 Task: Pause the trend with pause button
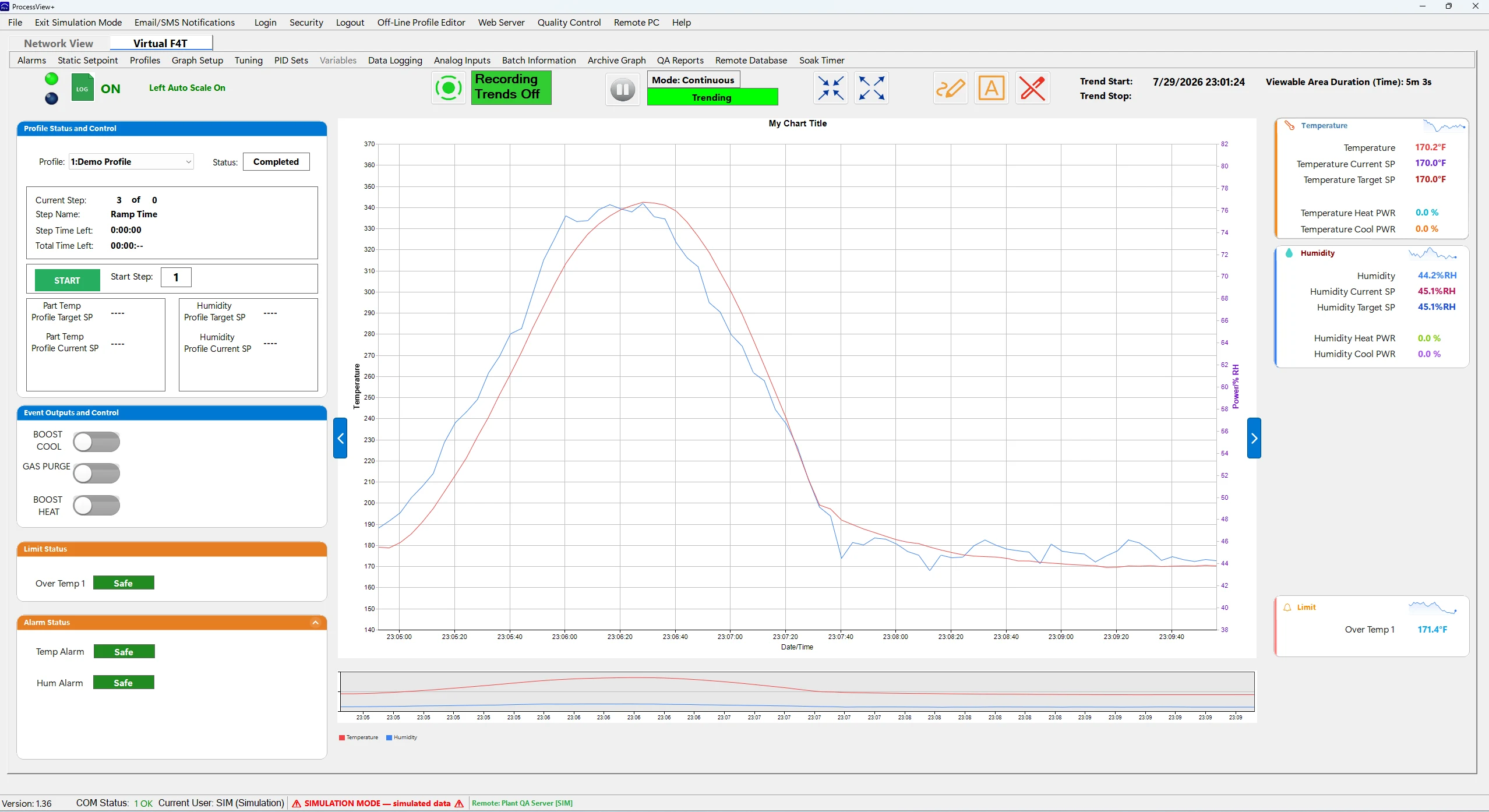point(622,89)
